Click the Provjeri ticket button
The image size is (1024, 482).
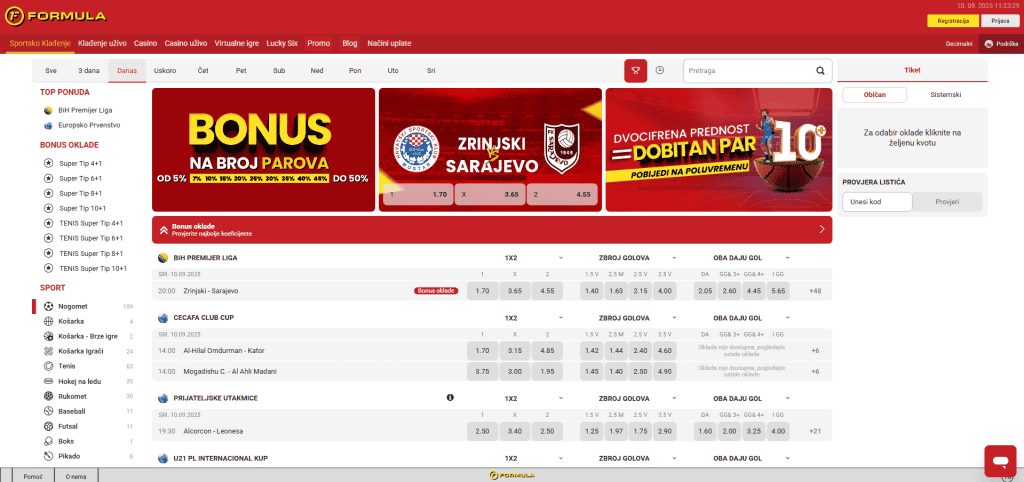click(x=947, y=202)
